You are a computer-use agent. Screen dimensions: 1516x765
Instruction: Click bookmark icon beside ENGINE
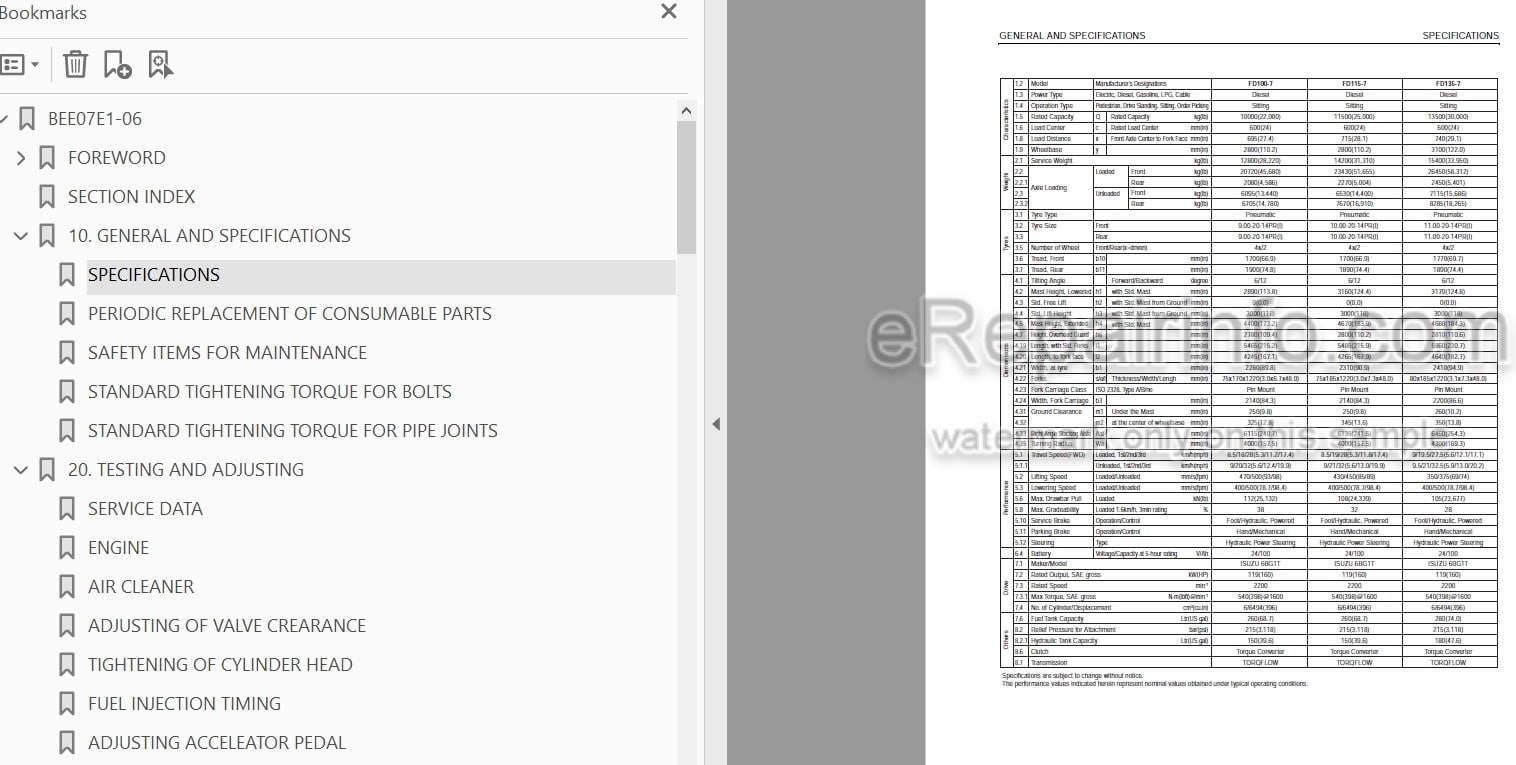(66, 548)
